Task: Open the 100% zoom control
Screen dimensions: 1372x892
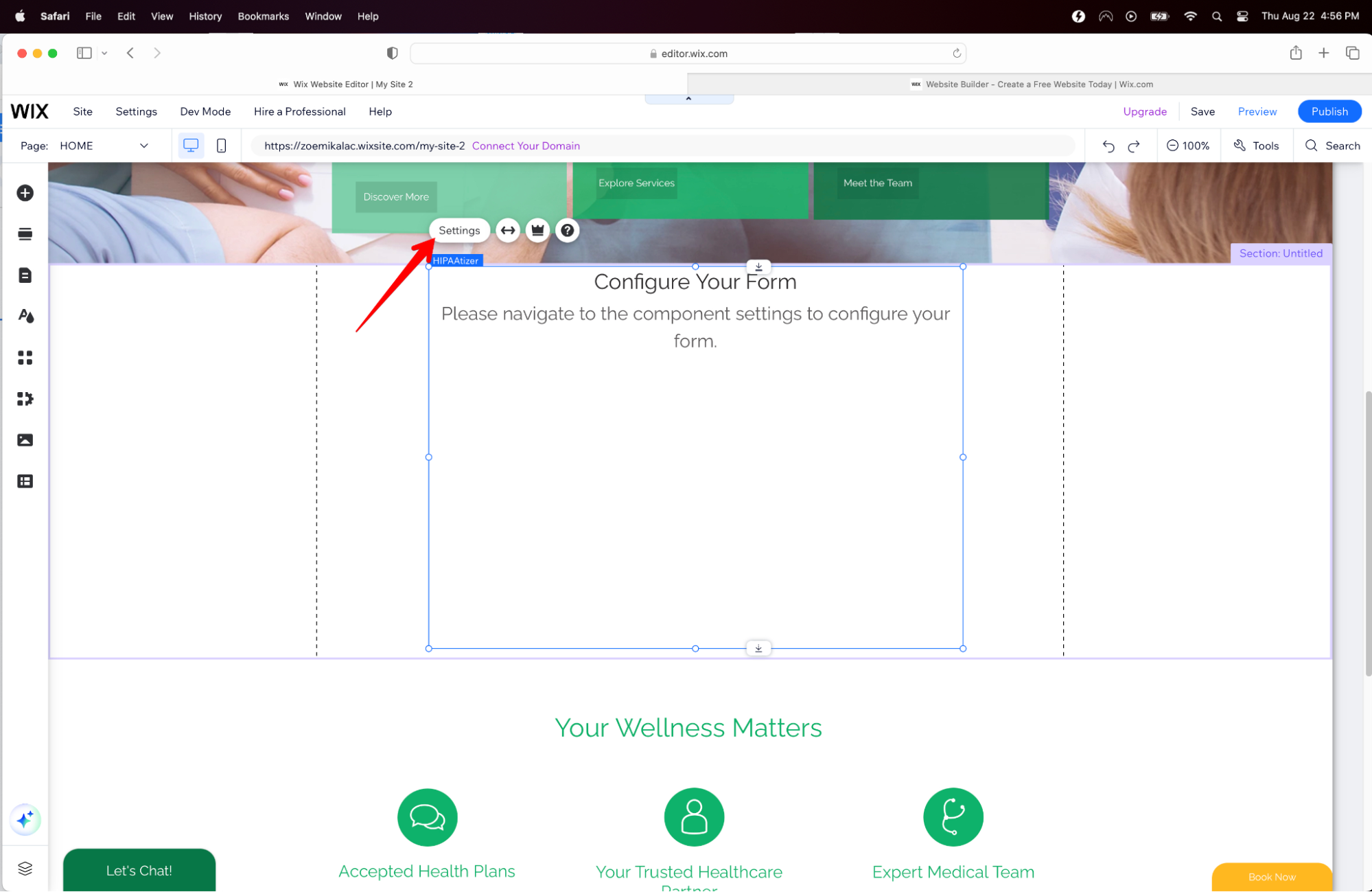Action: [1188, 146]
